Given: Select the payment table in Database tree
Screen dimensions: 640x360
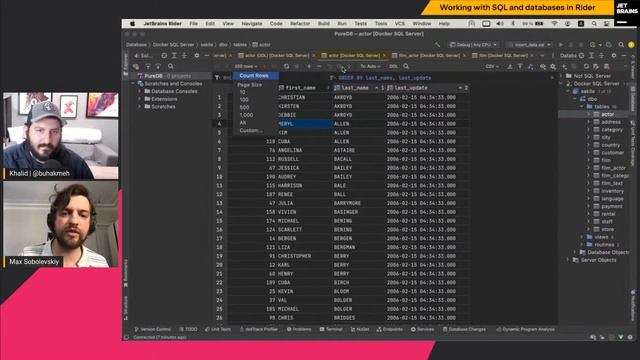Looking at the screenshot, I should click(611, 207).
